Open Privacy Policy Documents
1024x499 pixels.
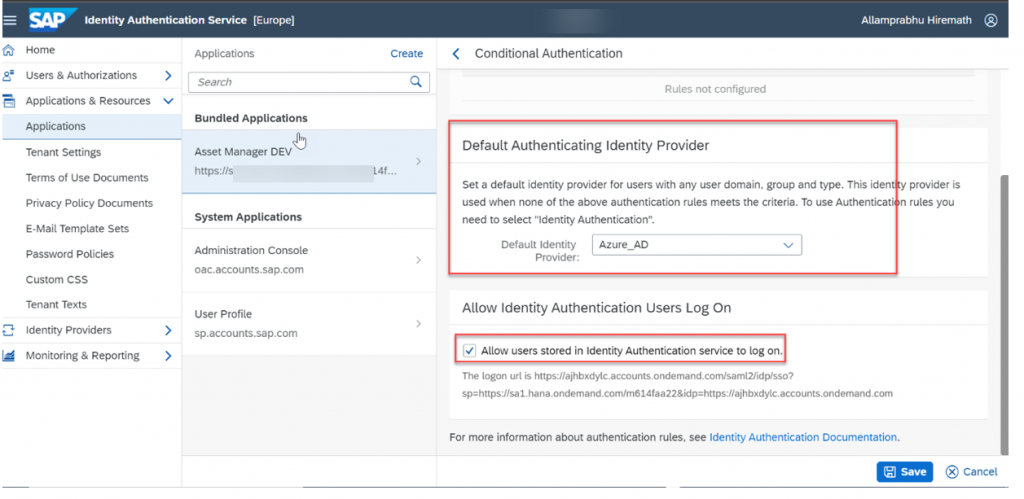coord(91,203)
